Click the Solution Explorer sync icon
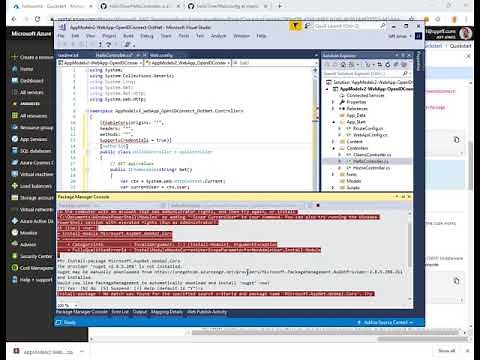 click(380, 65)
